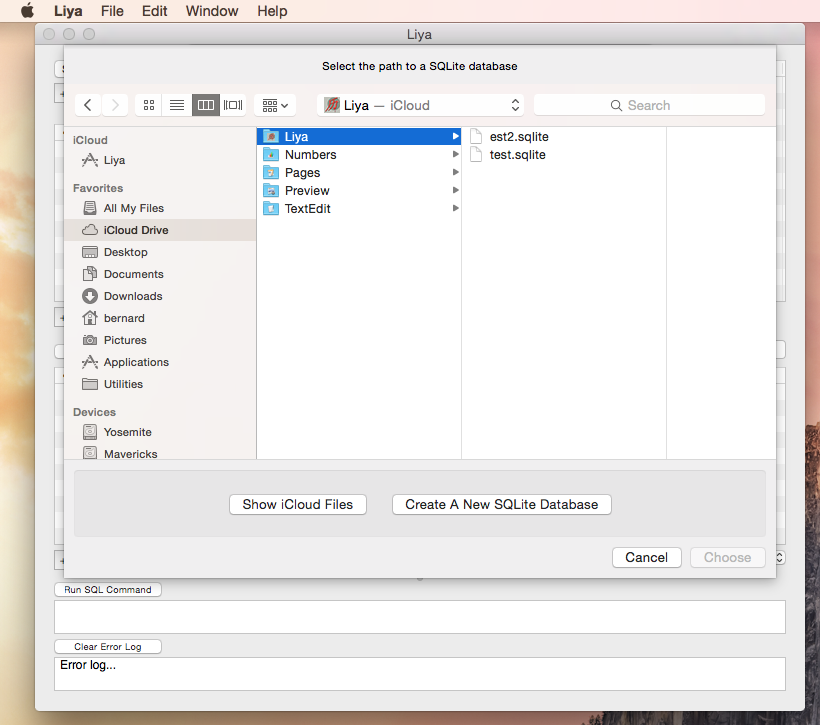Click the back navigation arrow
Viewport: 820px width, 725px height.
pos(87,104)
